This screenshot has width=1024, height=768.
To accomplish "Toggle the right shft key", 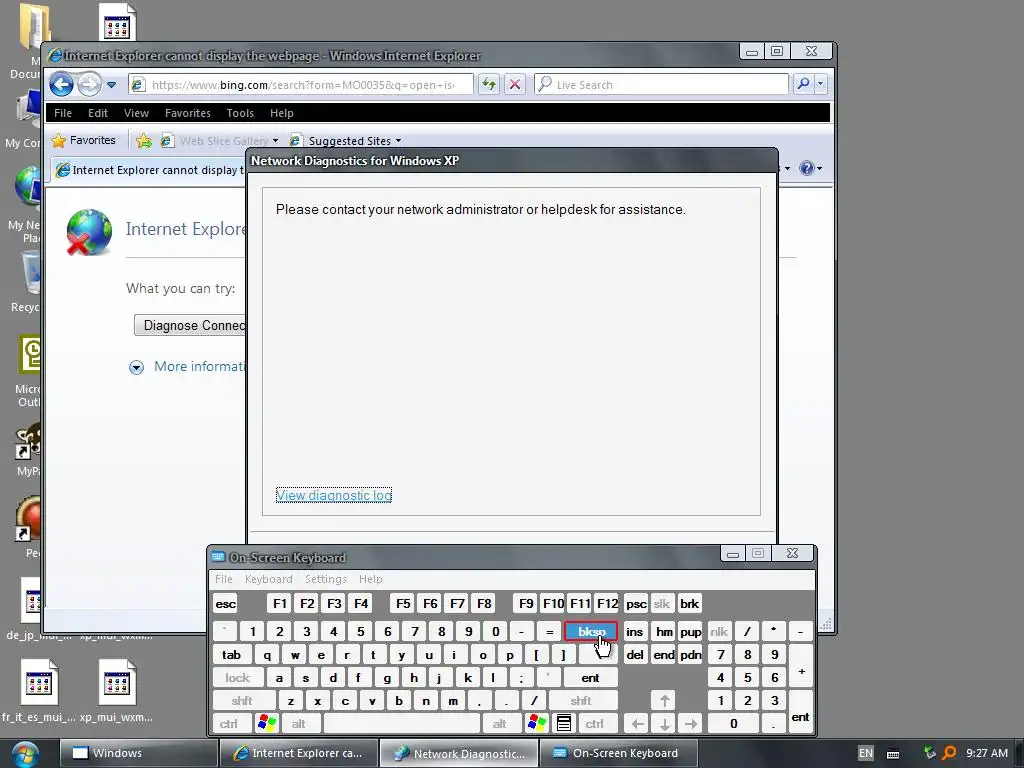I will 581,701.
